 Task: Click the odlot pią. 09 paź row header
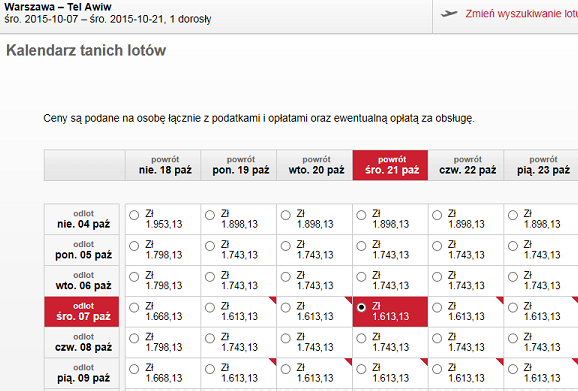click(x=82, y=373)
